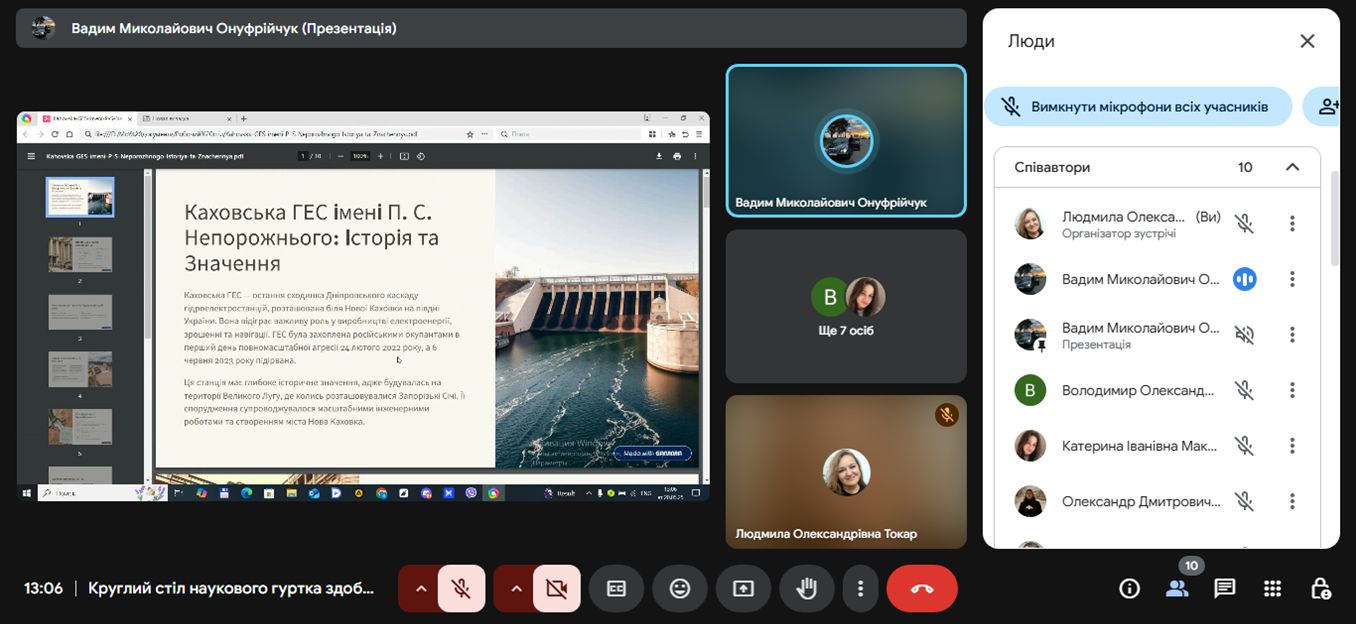Open more options for Володимир Олександрович
Screen dimensions: 1356x624
click(x=1292, y=390)
